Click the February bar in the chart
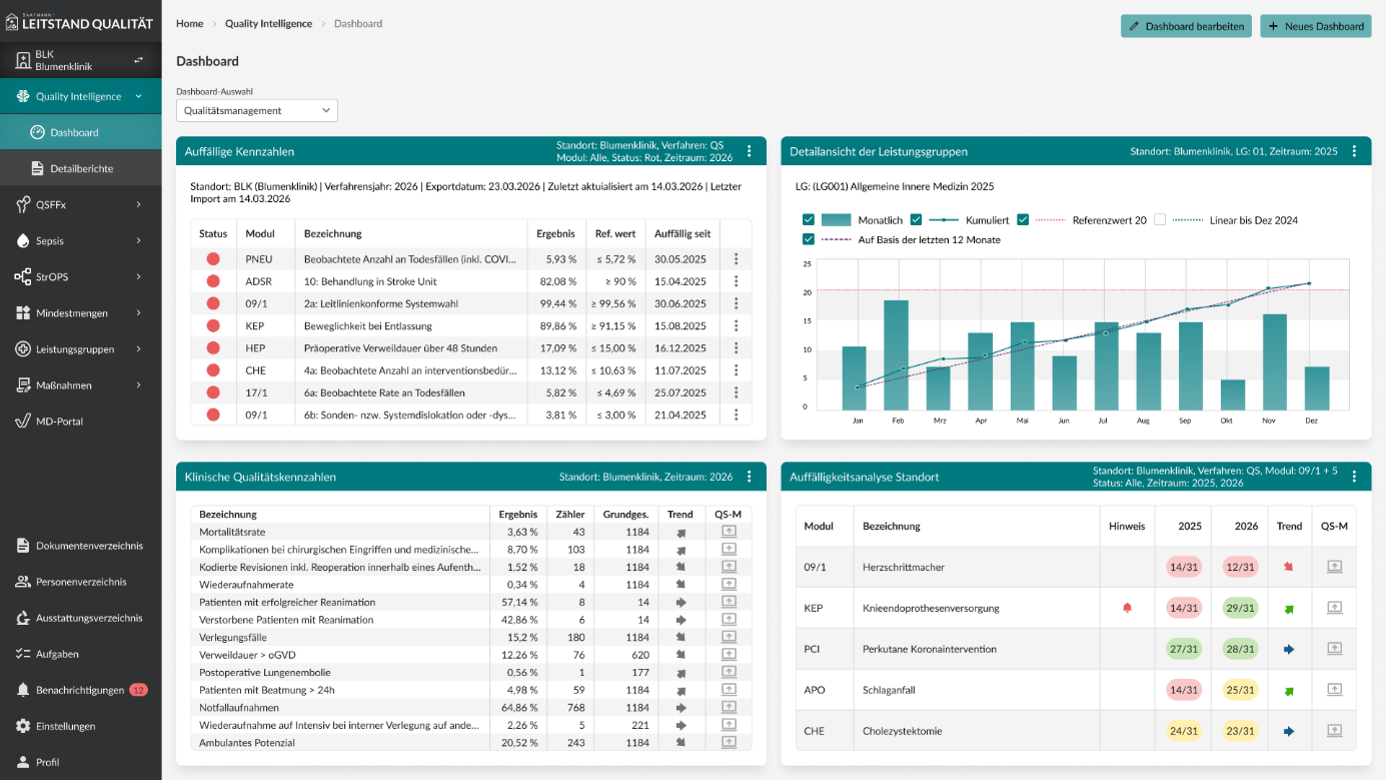This screenshot has width=1386, height=780. (x=896, y=354)
